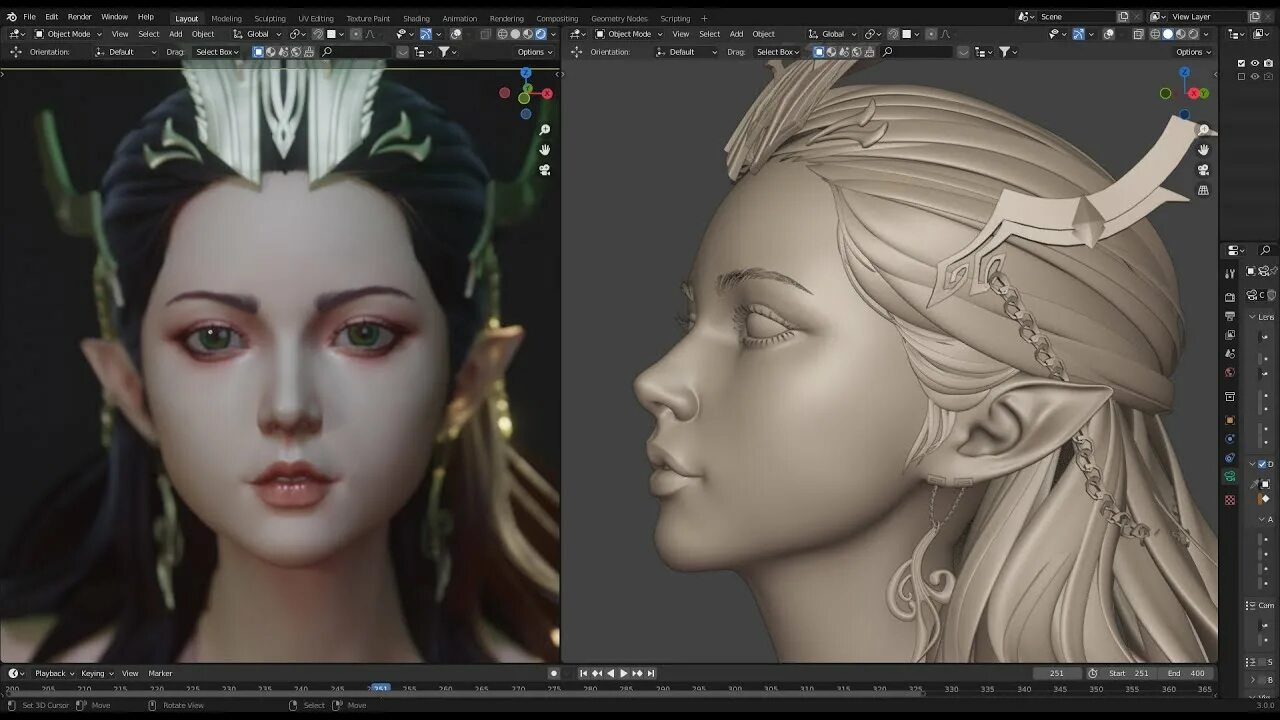Open the Playback dropdown in timeline
Image resolution: width=1280 pixels, height=720 pixels.
click(x=53, y=674)
